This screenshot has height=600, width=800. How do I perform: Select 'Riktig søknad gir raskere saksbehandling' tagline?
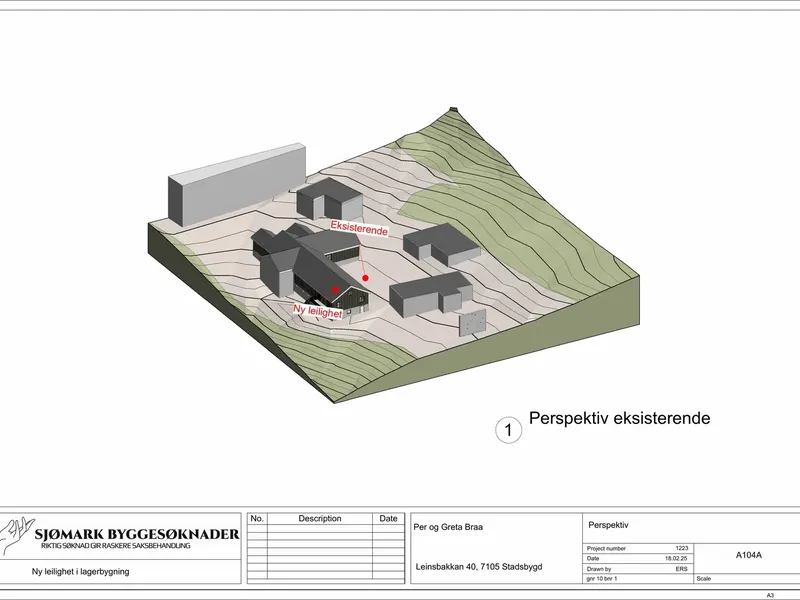pyautogui.click(x=116, y=546)
